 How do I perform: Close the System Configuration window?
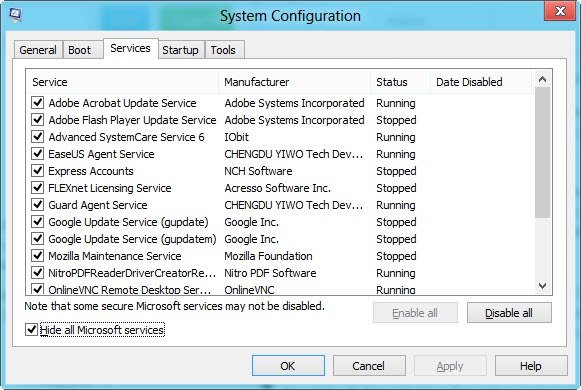tap(560, 11)
